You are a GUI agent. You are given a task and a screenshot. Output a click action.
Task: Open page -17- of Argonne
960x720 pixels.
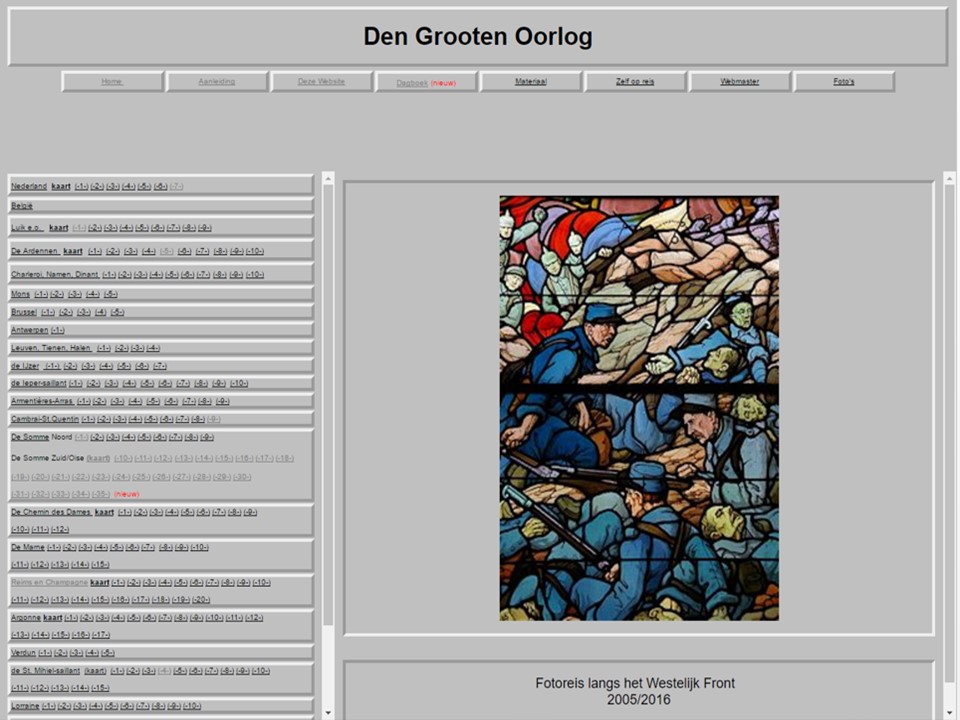click(101, 636)
